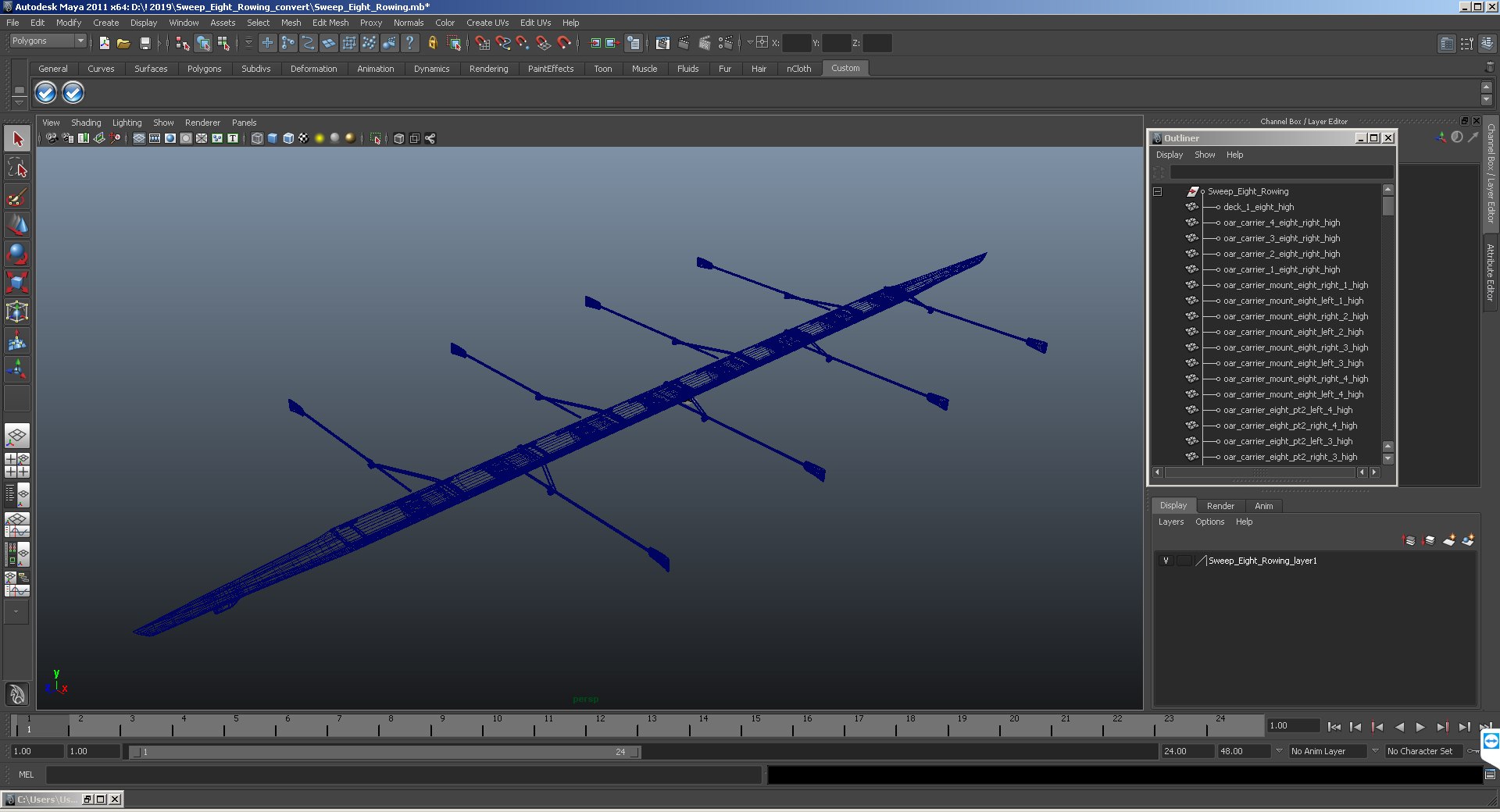Image resolution: width=1500 pixels, height=812 pixels.
Task: Open the No Anim Layer dropdown arrow
Action: pyautogui.click(x=1279, y=751)
